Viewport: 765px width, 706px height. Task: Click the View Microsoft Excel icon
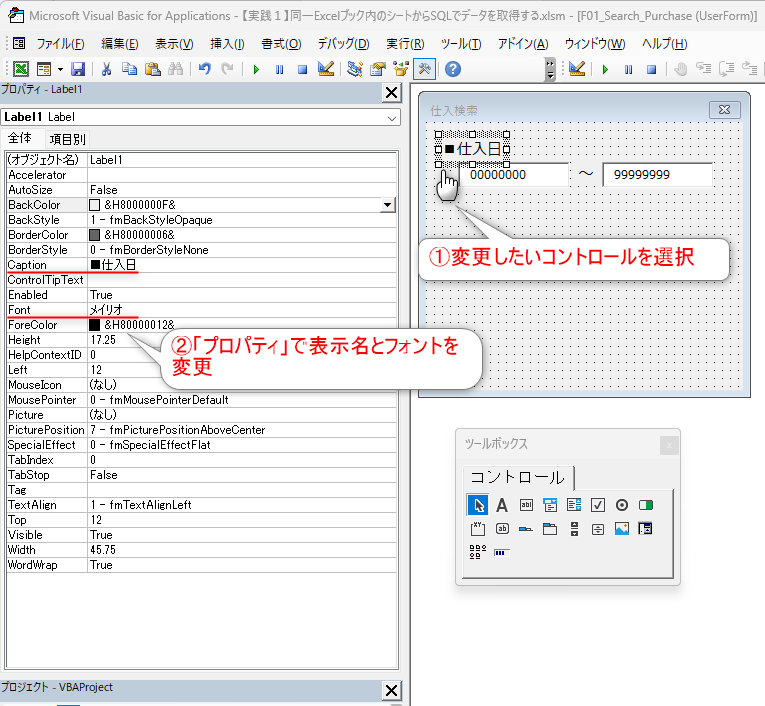(20, 69)
